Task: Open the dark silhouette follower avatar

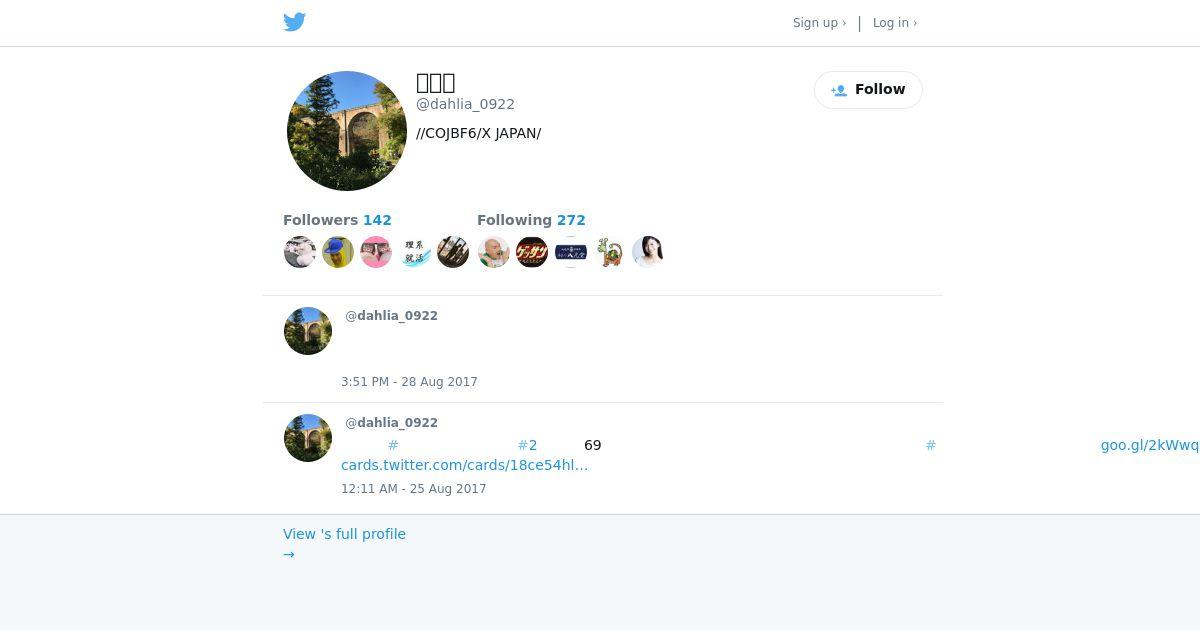Action: tap(453, 252)
